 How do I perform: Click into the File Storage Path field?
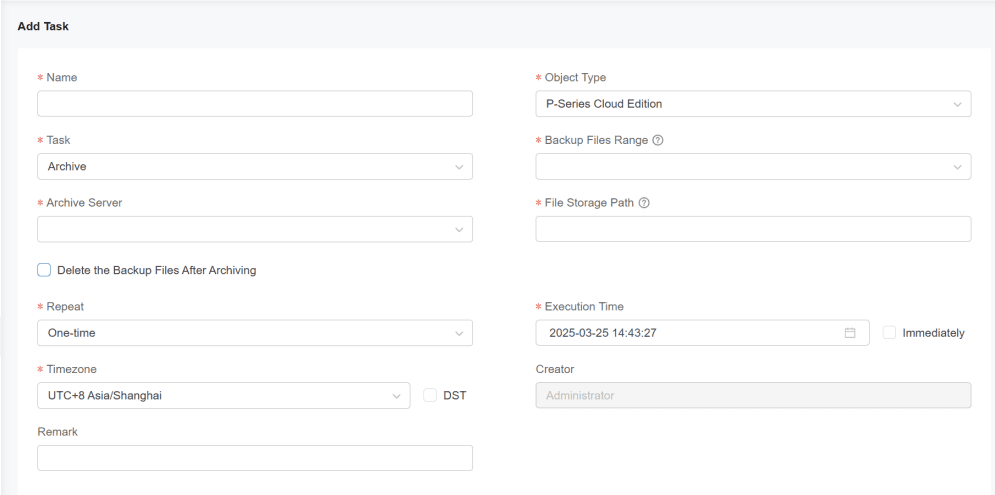coord(753,229)
